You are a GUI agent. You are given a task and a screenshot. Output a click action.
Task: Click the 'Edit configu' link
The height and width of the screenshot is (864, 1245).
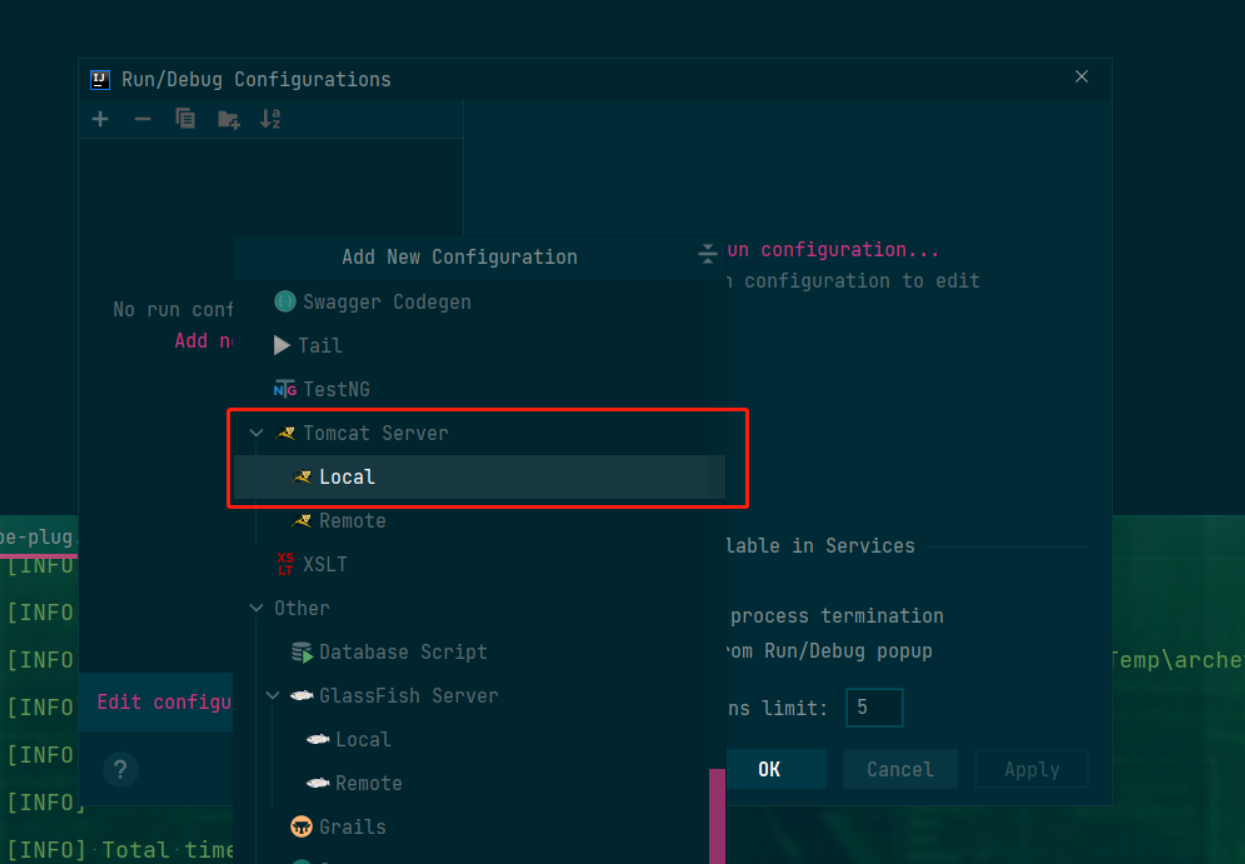point(164,702)
